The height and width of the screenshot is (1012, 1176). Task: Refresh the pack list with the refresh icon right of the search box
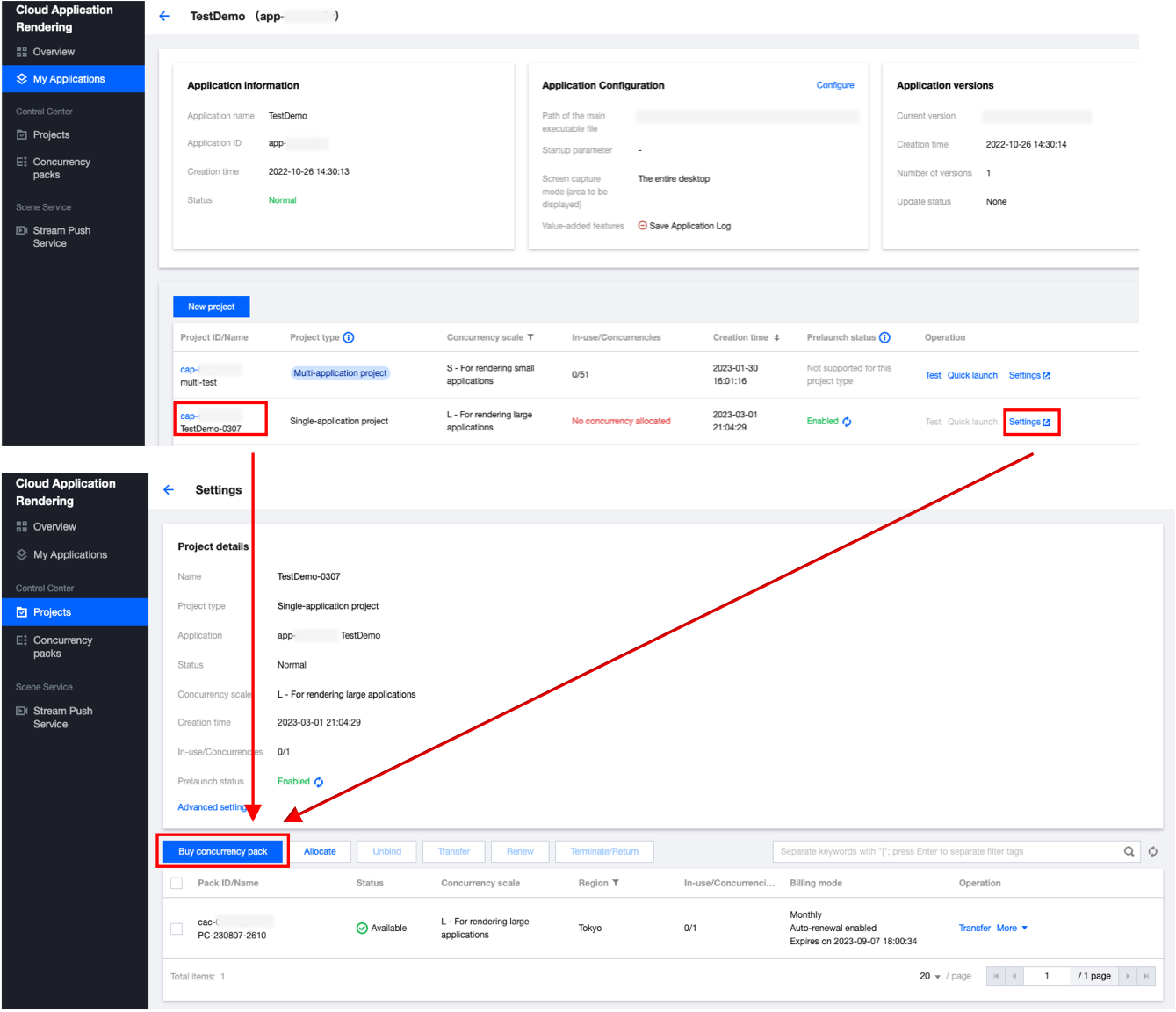[x=1152, y=851]
